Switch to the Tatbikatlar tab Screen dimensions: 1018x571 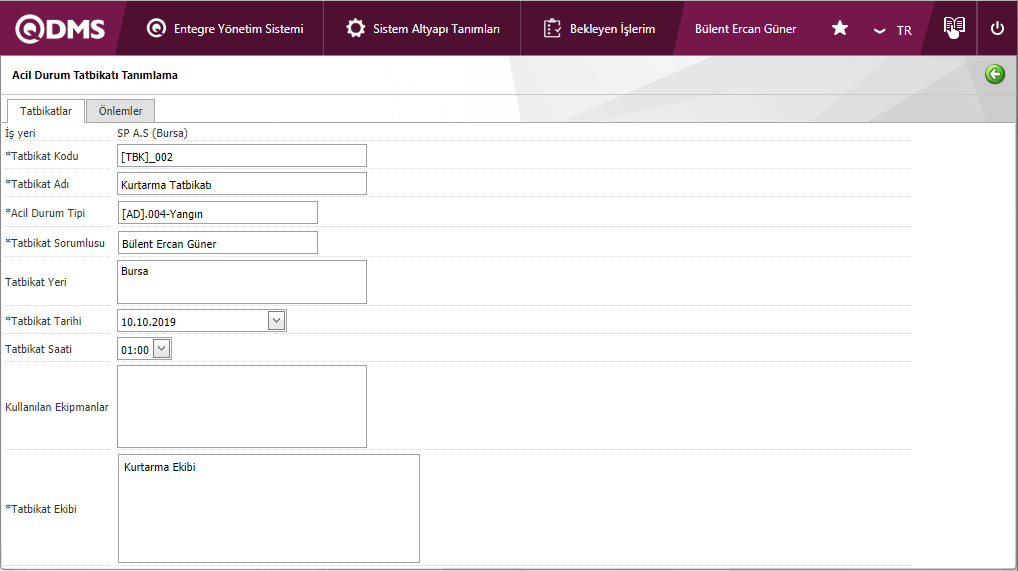point(45,111)
